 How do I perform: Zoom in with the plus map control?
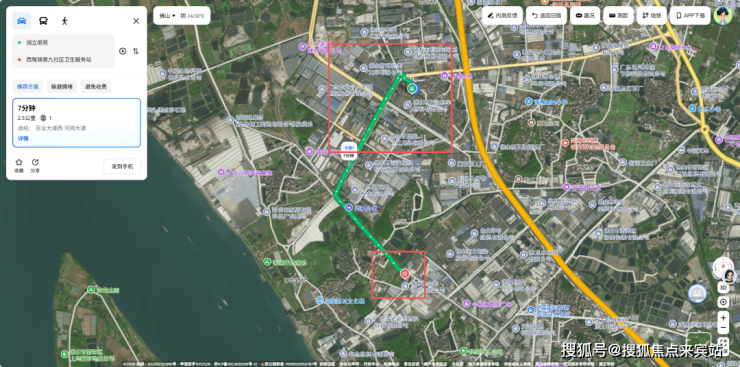pyautogui.click(x=723, y=317)
